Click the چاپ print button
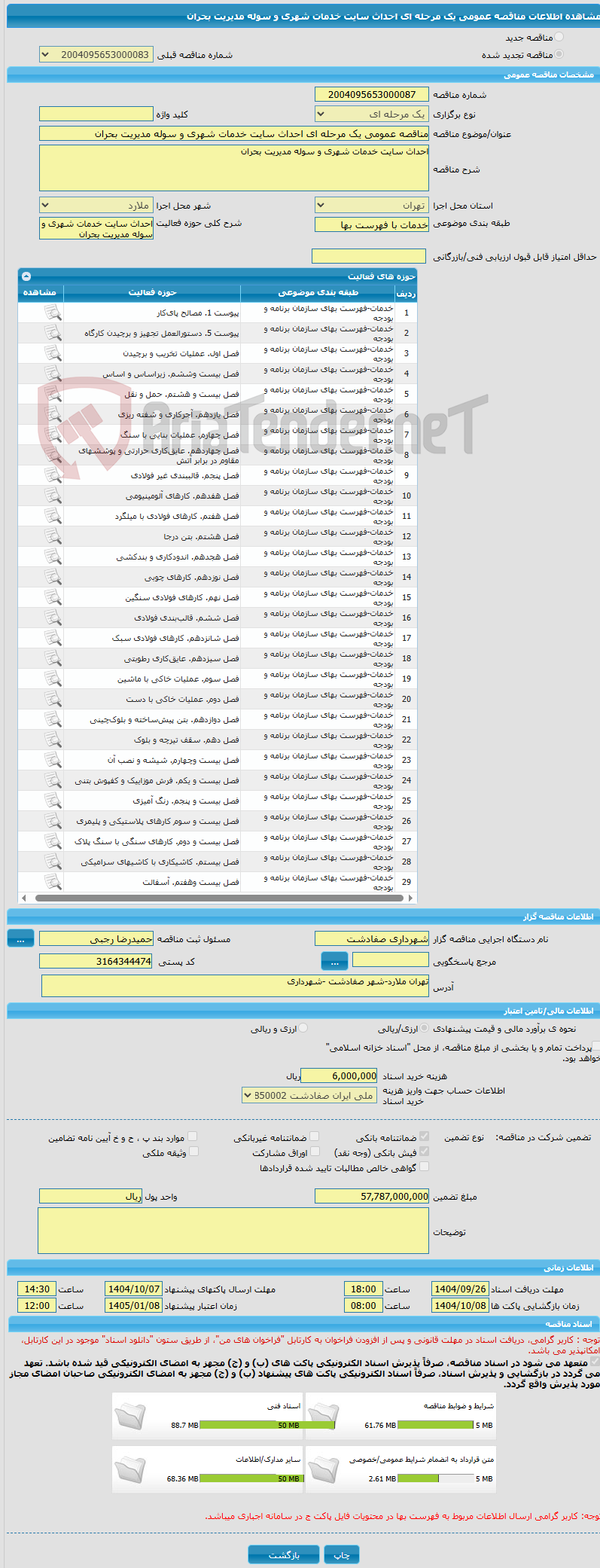The height and width of the screenshot is (1568, 600). pyautogui.click(x=342, y=1554)
